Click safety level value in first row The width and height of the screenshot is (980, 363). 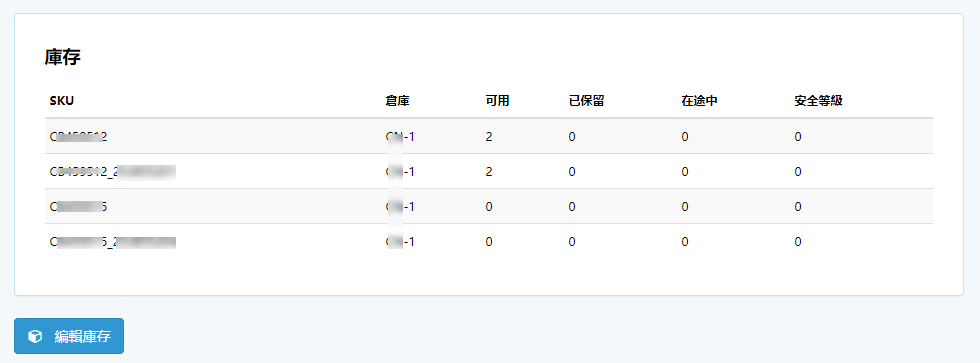pos(798,136)
